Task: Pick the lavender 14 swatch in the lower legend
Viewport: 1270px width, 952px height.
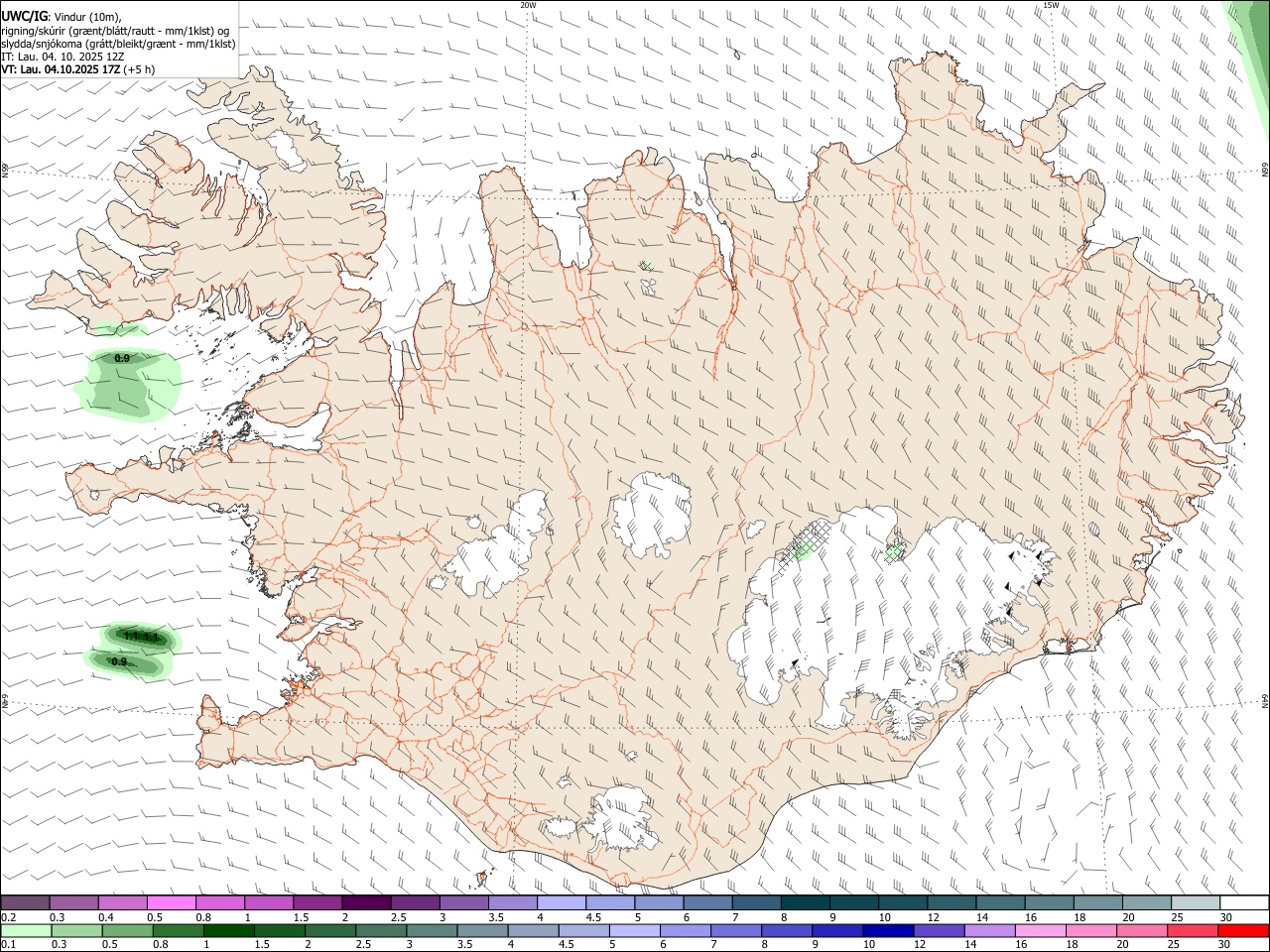Action: tap(989, 930)
